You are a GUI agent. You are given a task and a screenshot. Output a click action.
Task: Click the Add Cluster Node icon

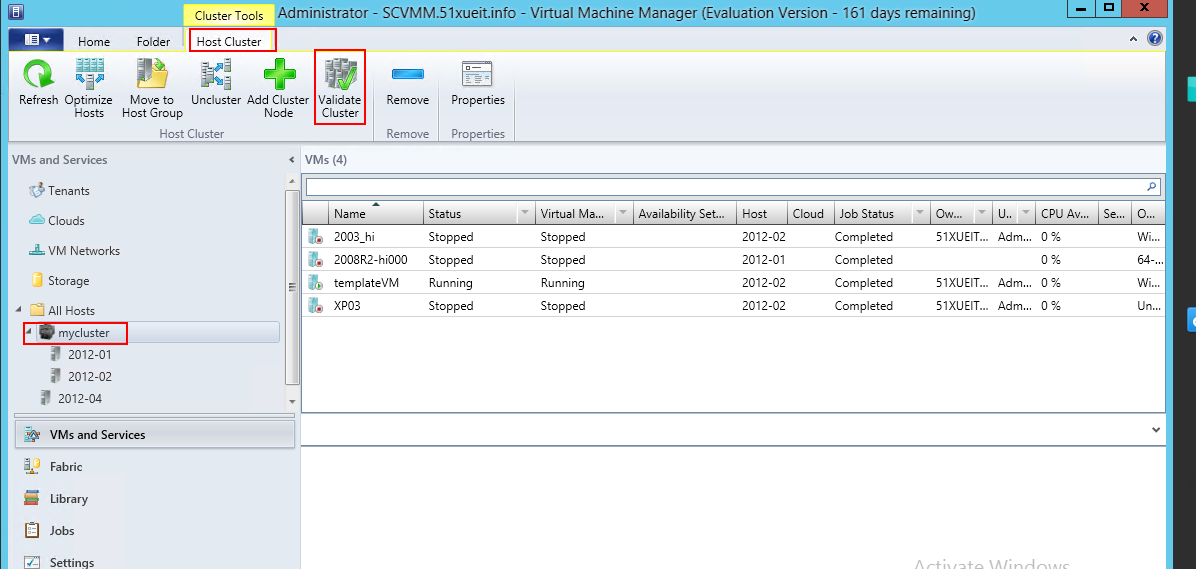[x=278, y=75]
